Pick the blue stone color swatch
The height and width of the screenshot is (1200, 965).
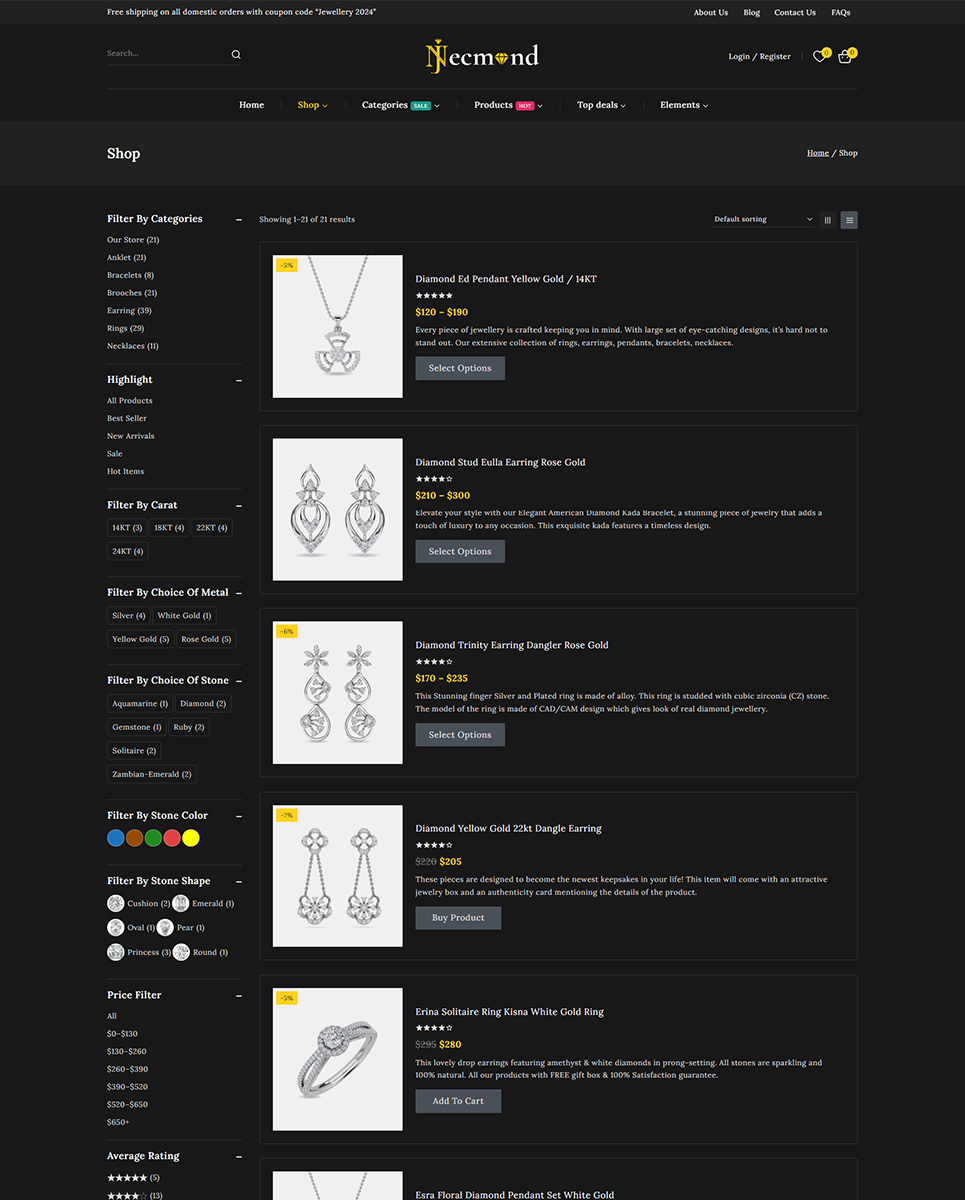116,838
